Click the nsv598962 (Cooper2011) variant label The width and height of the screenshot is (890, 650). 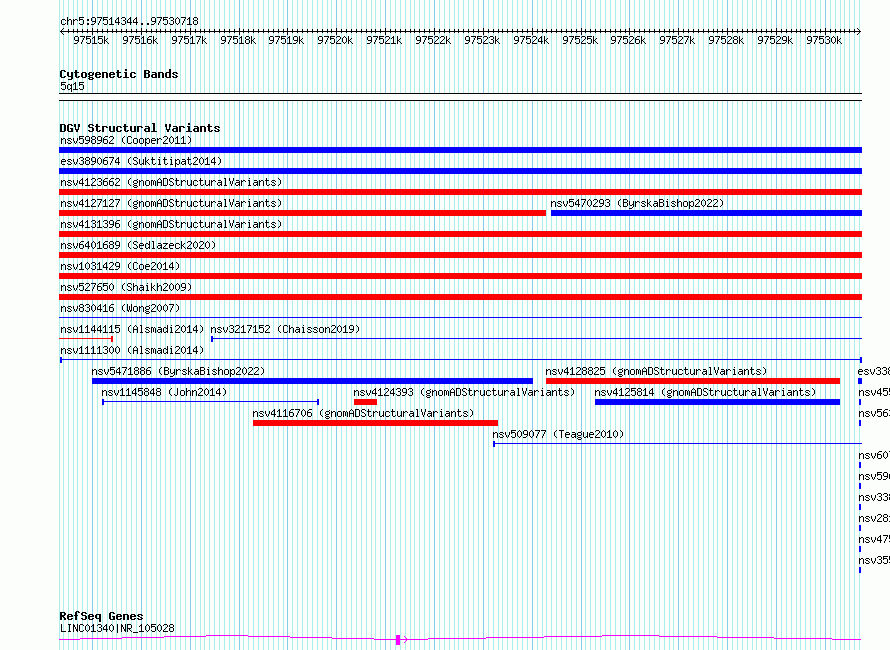pyautogui.click(x=126, y=140)
